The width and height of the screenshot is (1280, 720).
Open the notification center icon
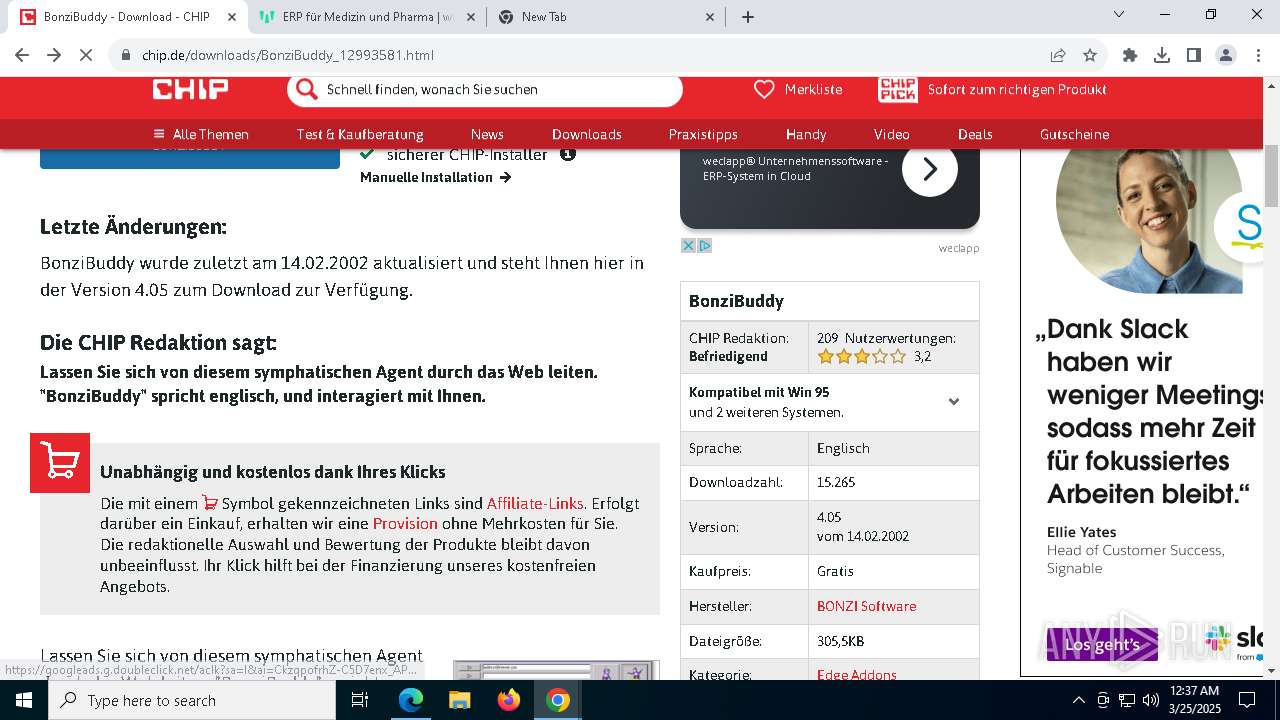pos(1248,700)
